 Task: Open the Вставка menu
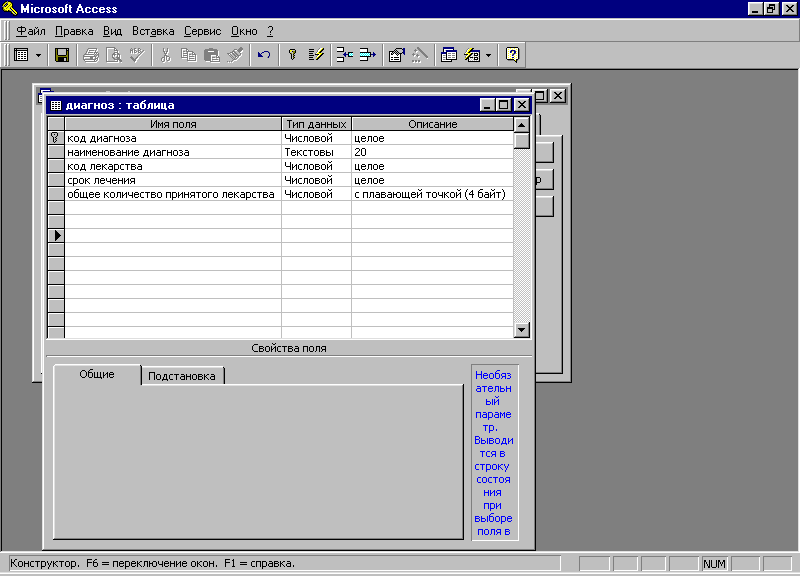point(153,31)
